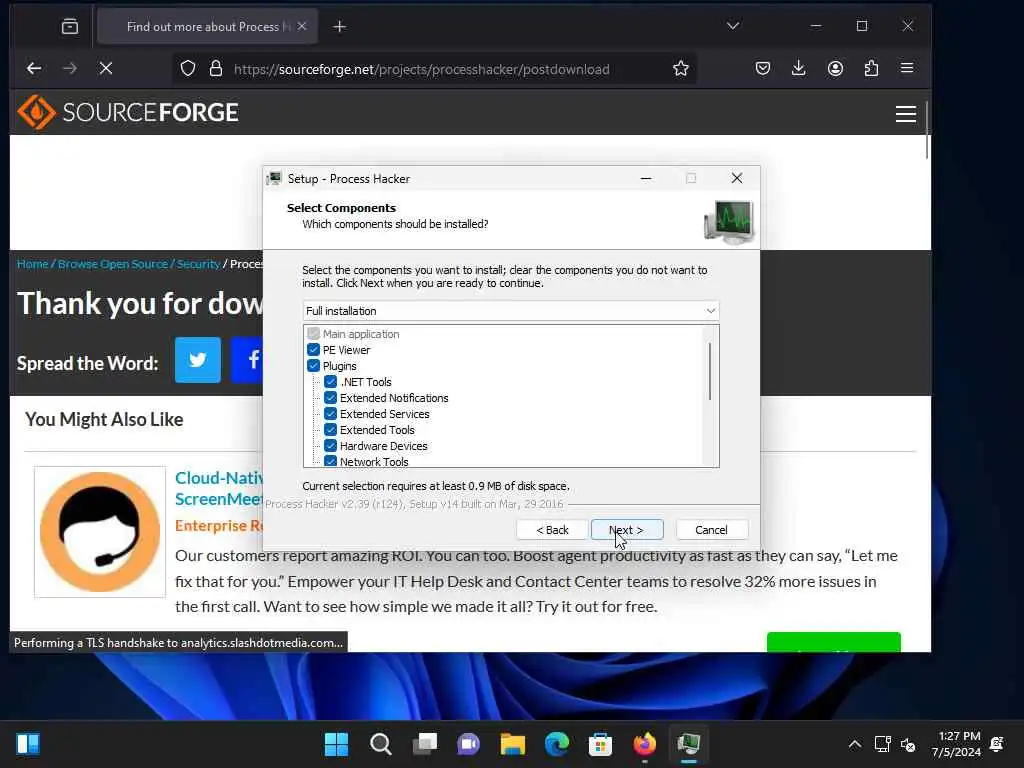The image size is (1024, 768).
Task: Click the ScreenMeet headset thumbnail
Action: click(x=100, y=532)
